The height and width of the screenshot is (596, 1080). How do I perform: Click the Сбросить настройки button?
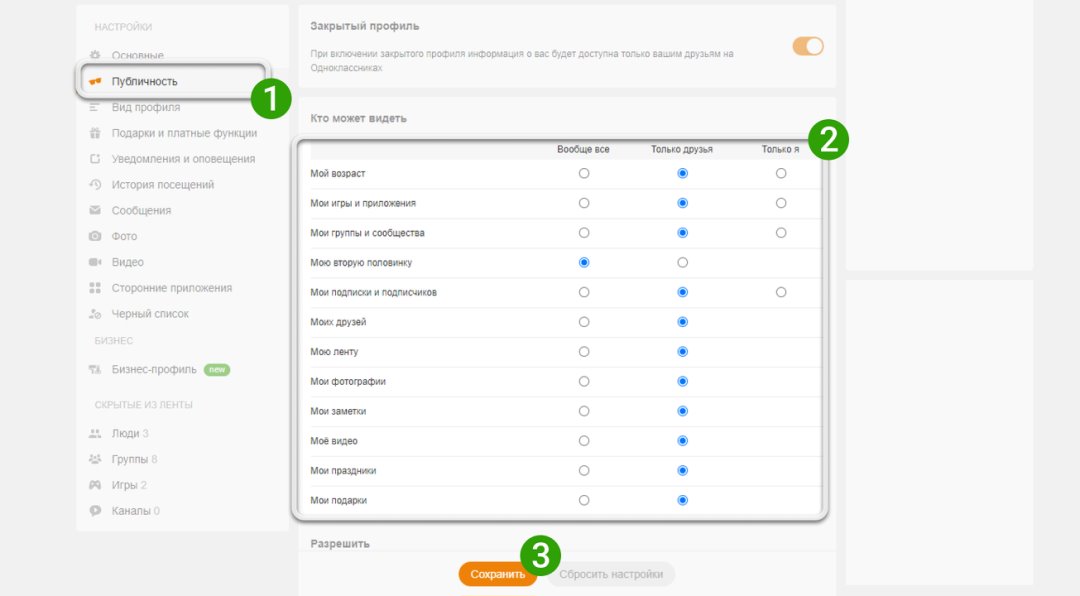[x=611, y=574]
